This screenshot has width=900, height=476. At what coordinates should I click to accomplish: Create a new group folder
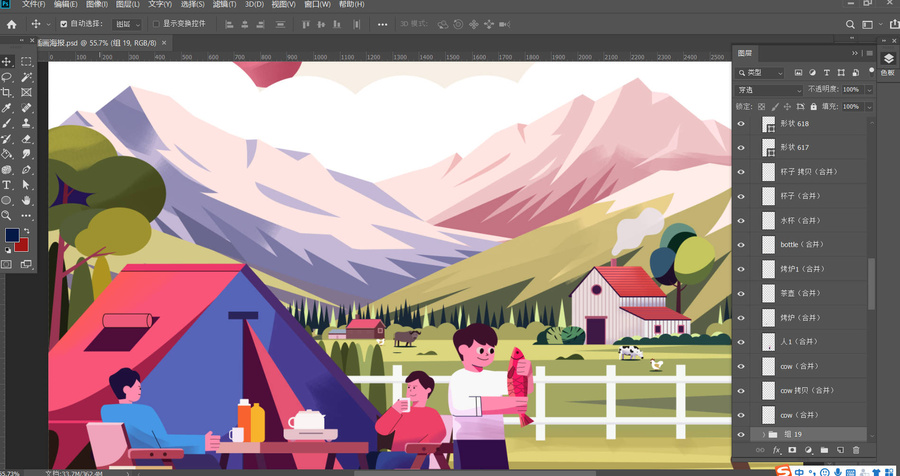tap(824, 450)
